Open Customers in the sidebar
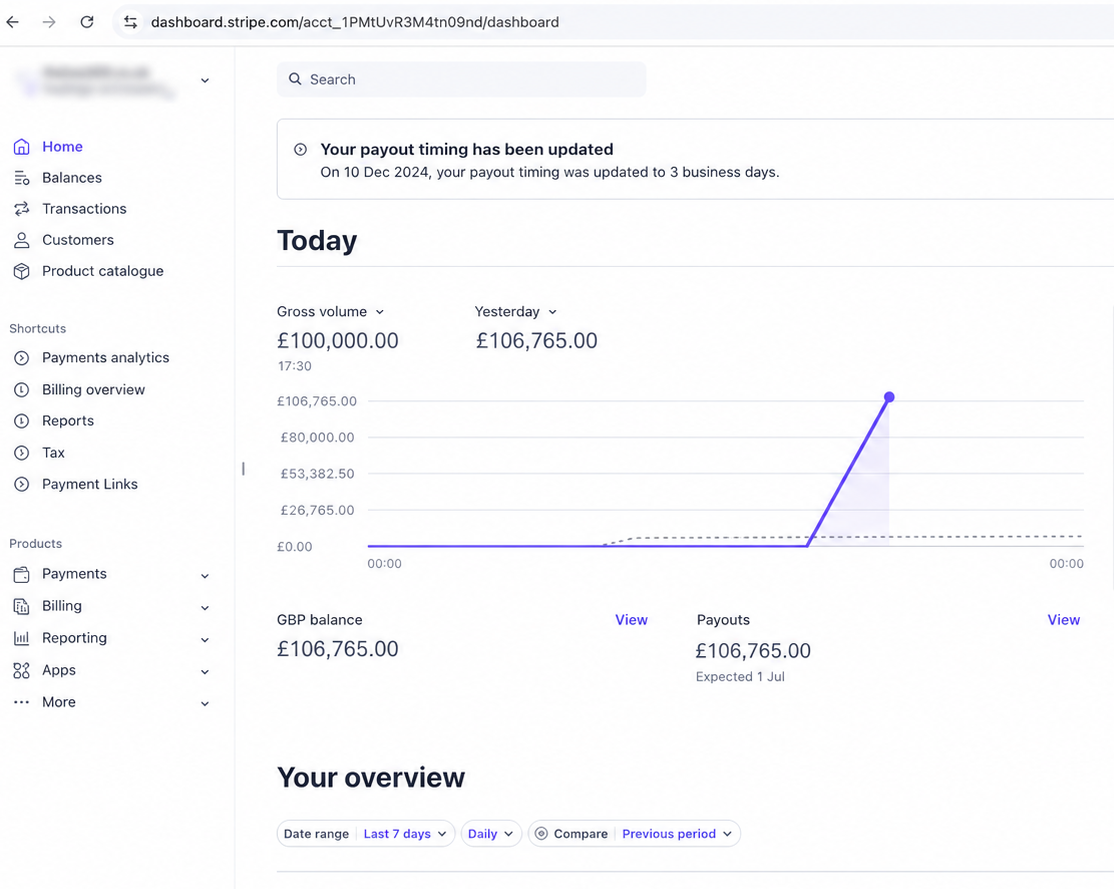The height and width of the screenshot is (889, 1114). coord(77,240)
